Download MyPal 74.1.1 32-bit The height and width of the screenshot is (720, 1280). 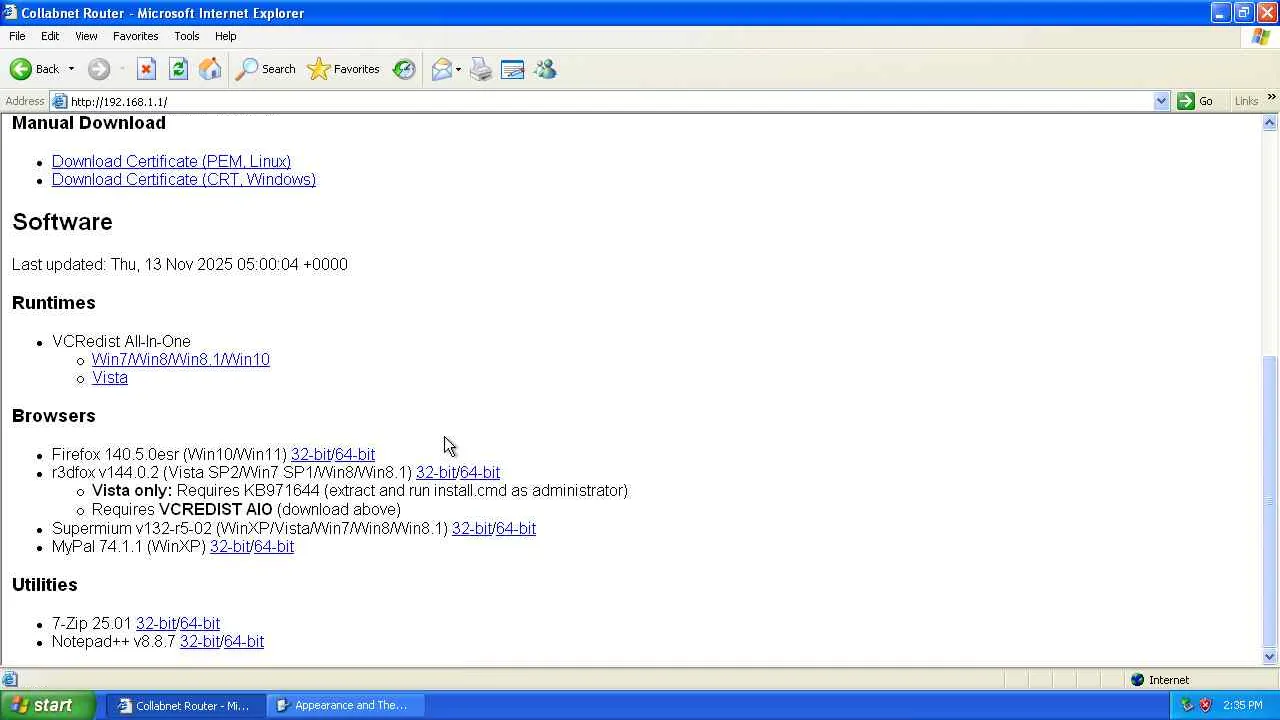[230, 546]
